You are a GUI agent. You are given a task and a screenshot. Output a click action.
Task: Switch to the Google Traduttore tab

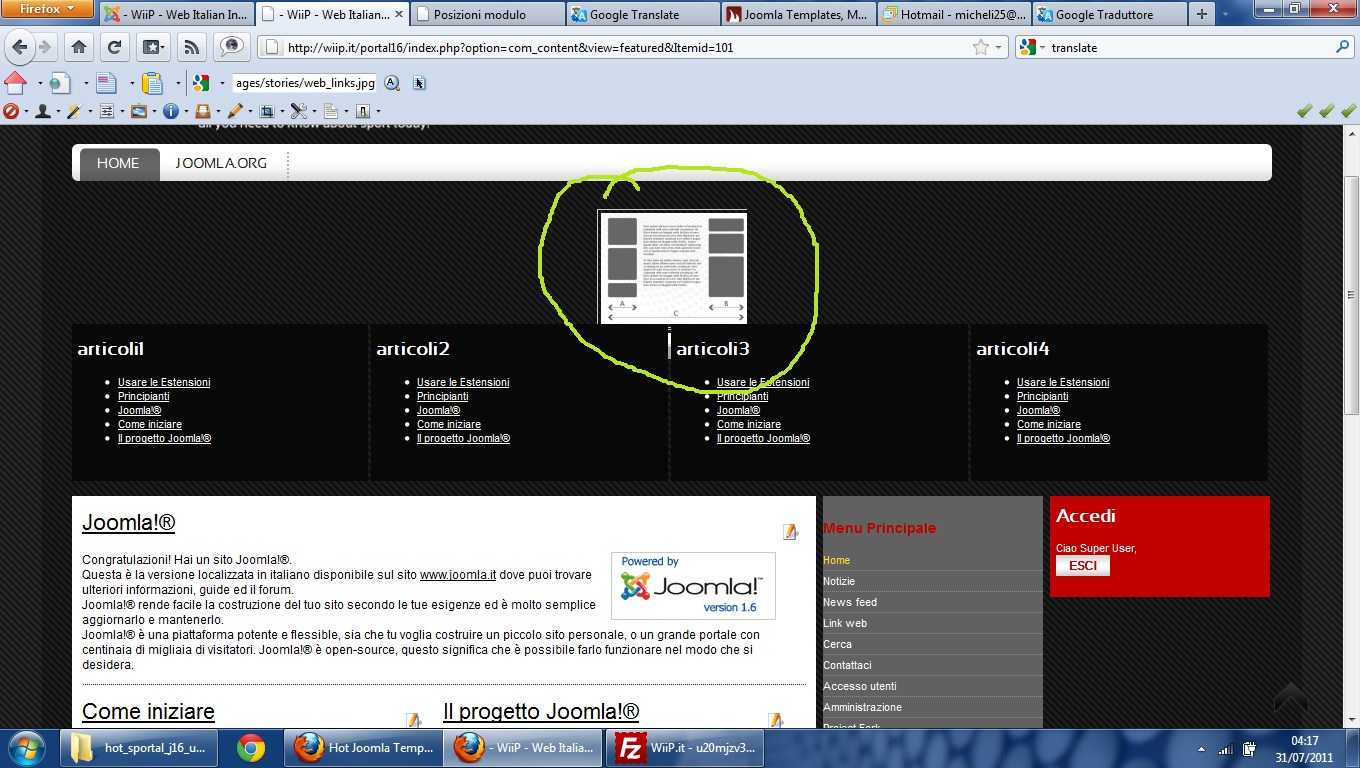(x=1111, y=14)
